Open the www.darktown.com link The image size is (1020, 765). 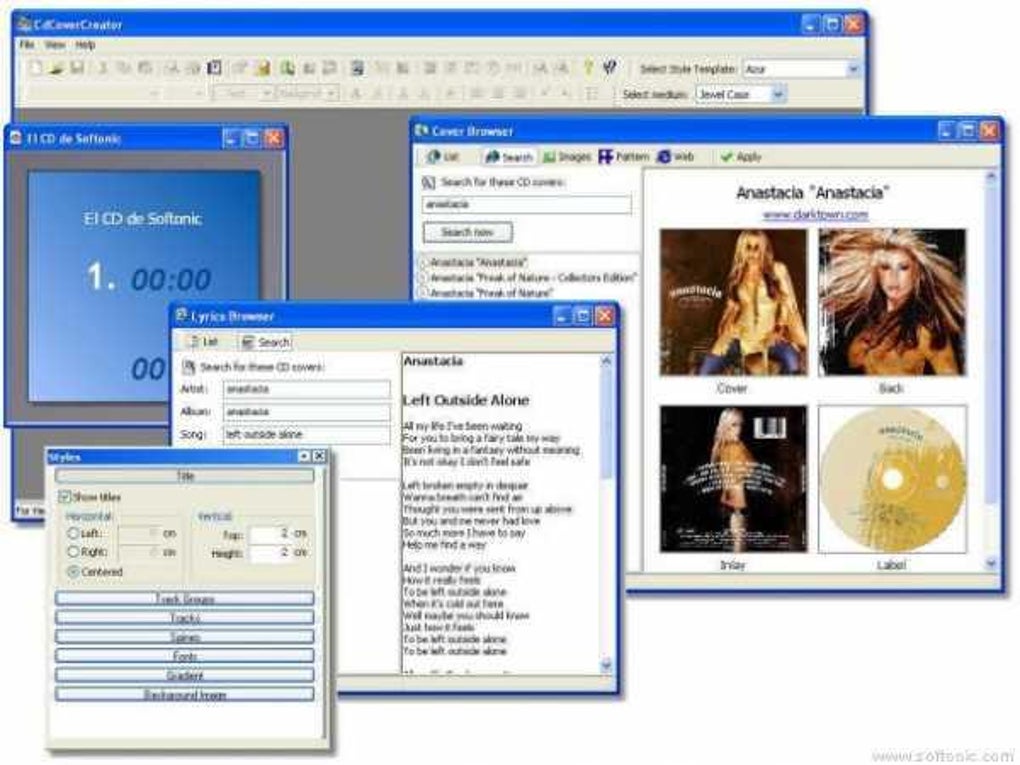click(815, 214)
